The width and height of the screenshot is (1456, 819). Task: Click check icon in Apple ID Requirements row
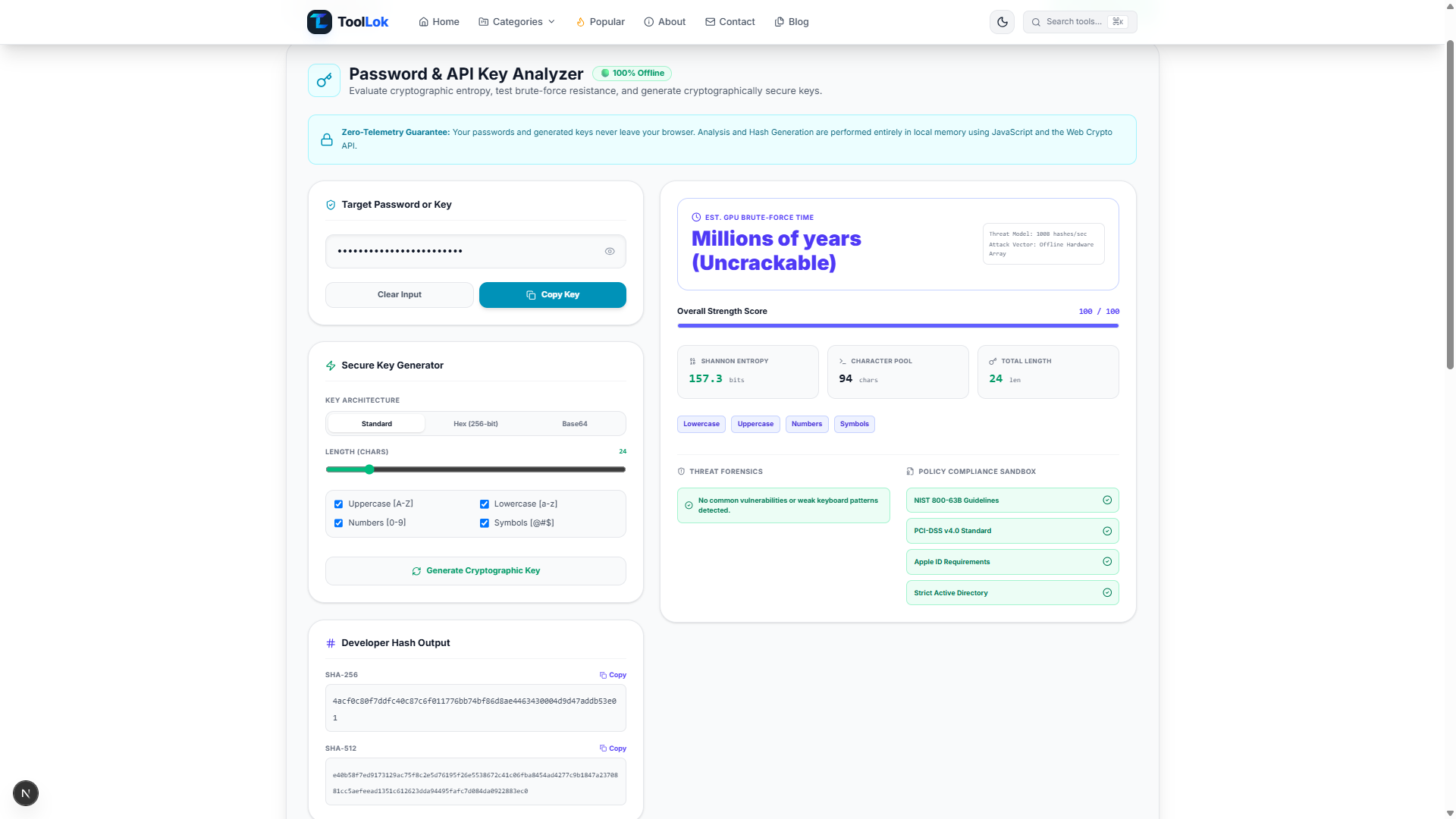click(1107, 562)
